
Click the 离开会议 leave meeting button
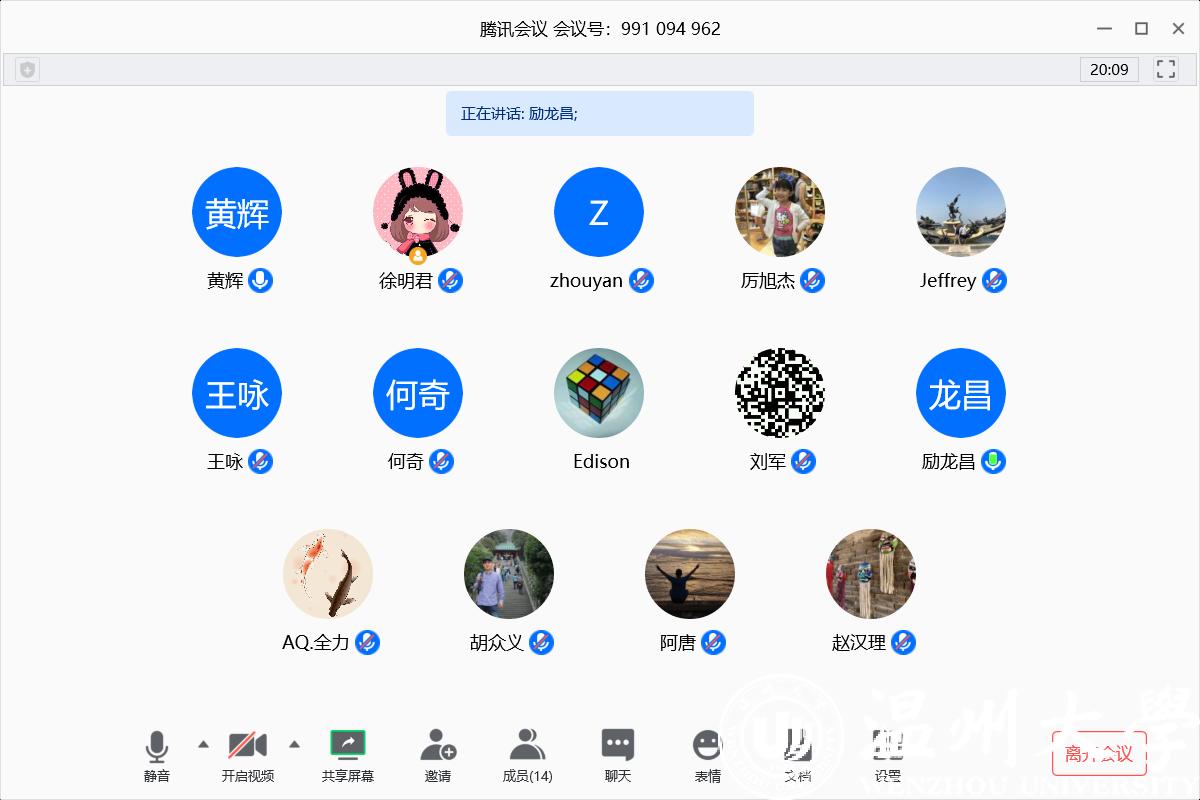1099,753
